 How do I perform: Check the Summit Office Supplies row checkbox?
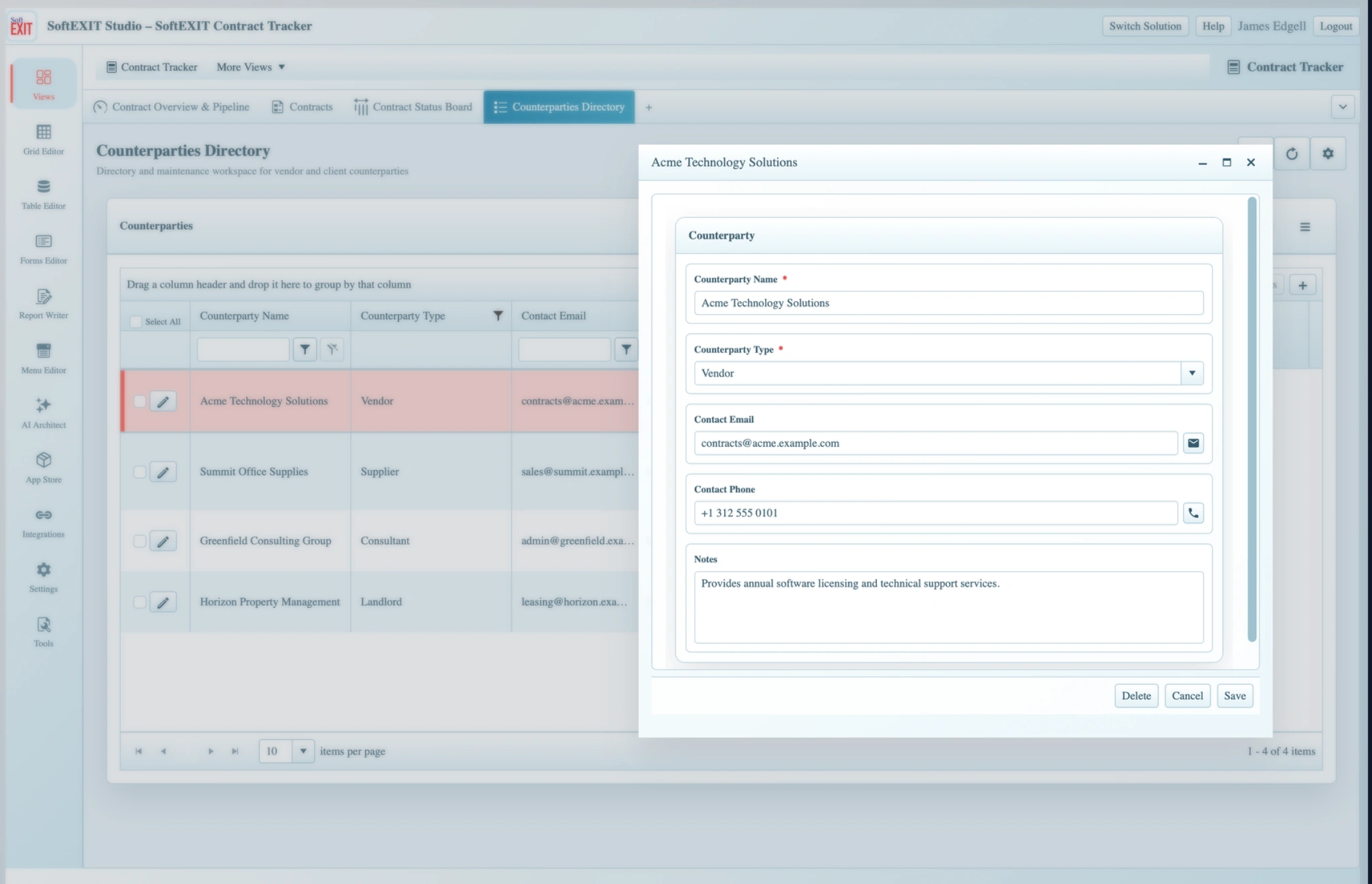[139, 472]
